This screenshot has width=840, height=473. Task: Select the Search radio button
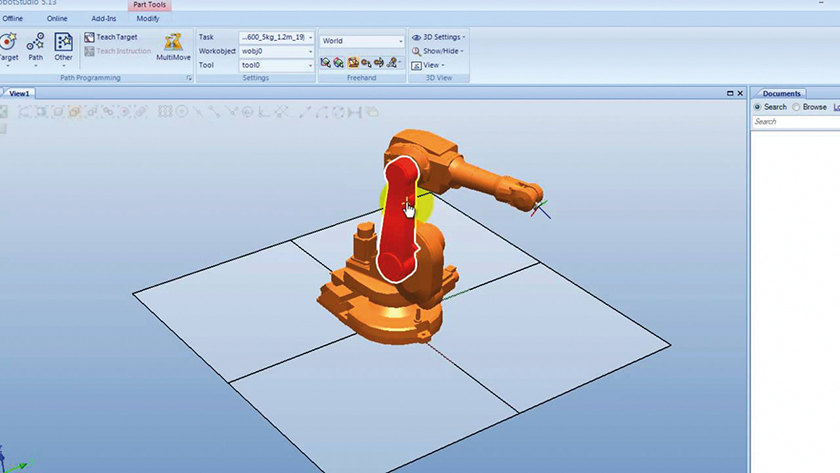[x=757, y=107]
